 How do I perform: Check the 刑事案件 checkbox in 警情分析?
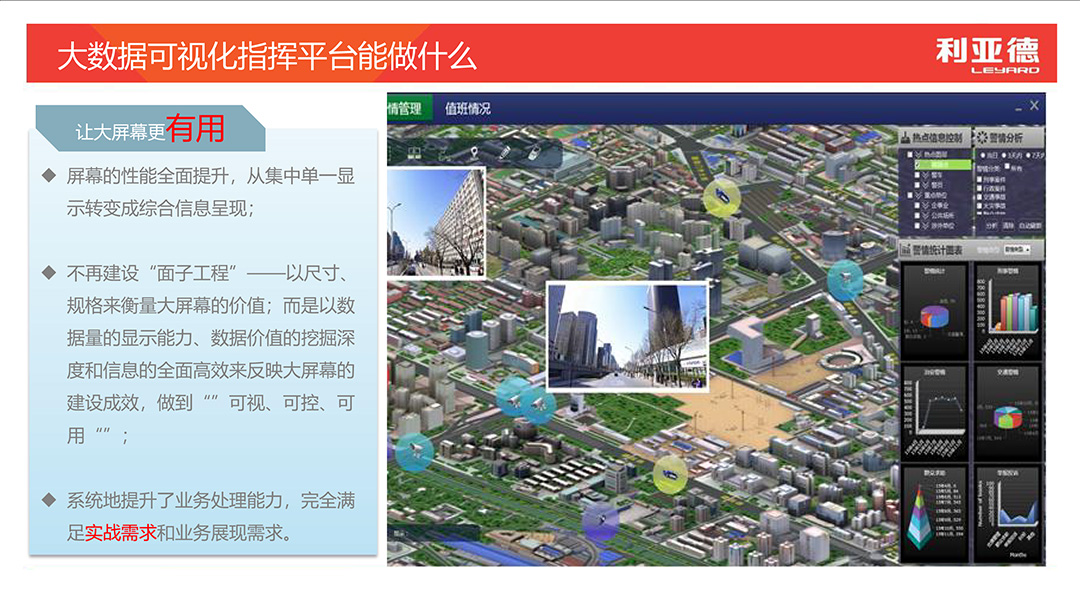click(978, 181)
